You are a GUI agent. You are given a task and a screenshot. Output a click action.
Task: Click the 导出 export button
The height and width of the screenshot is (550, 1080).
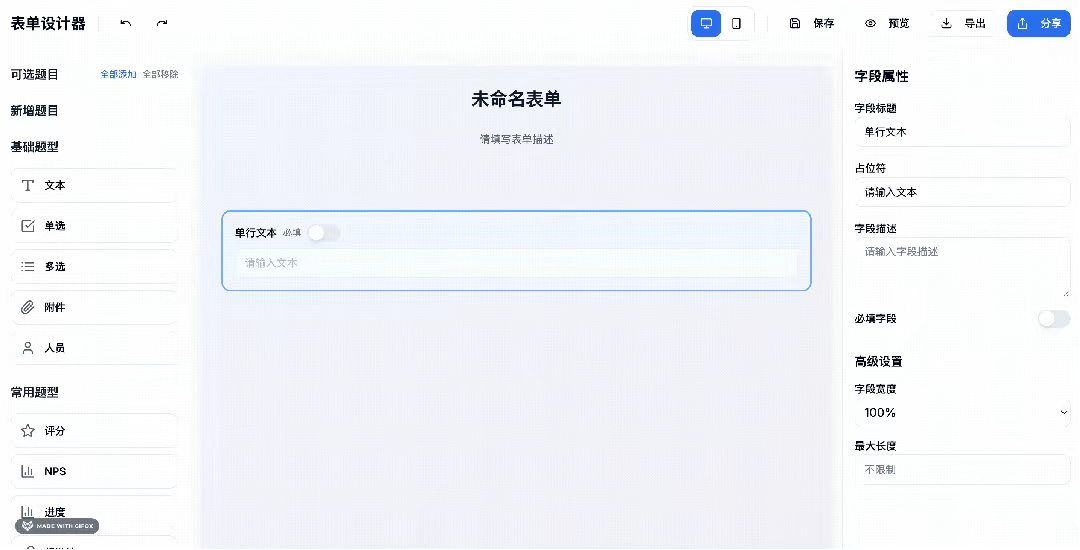(x=963, y=23)
